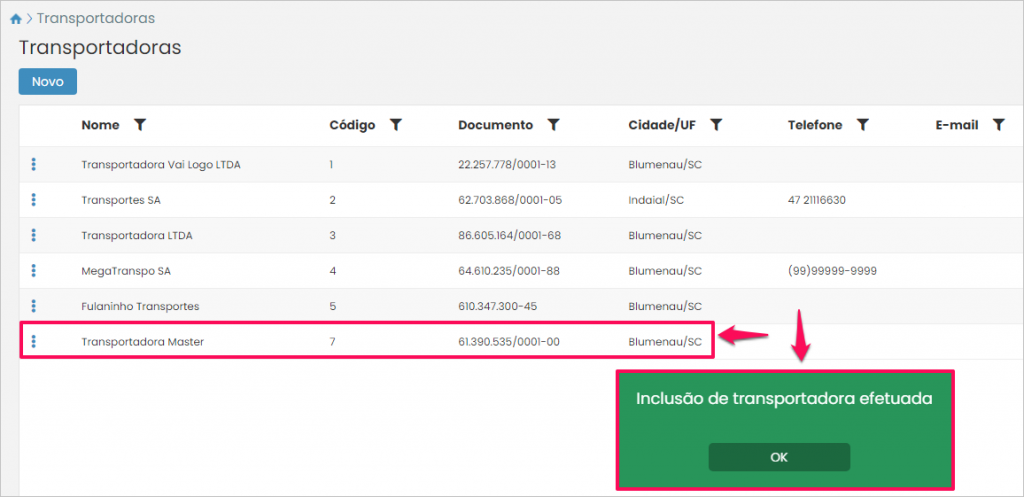The width and height of the screenshot is (1024, 497).
Task: Select the MegaTranspo SA row name
Action: coord(125,271)
